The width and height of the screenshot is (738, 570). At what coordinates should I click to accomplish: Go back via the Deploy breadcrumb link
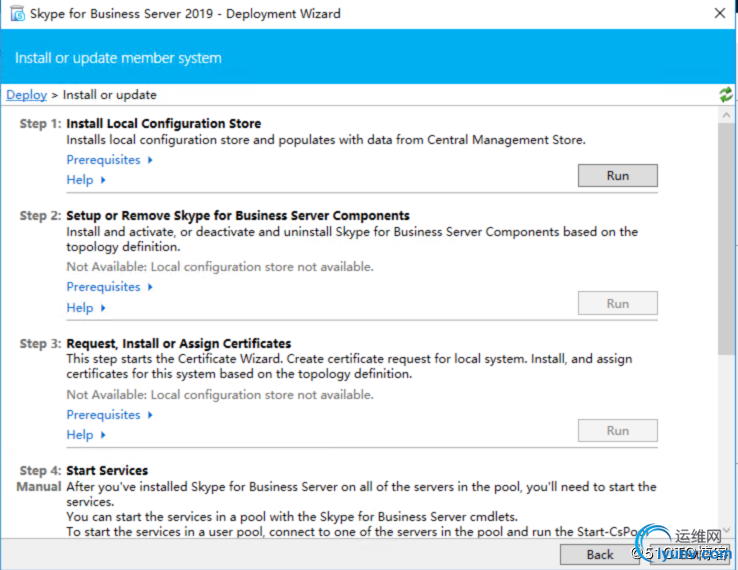coord(26,95)
